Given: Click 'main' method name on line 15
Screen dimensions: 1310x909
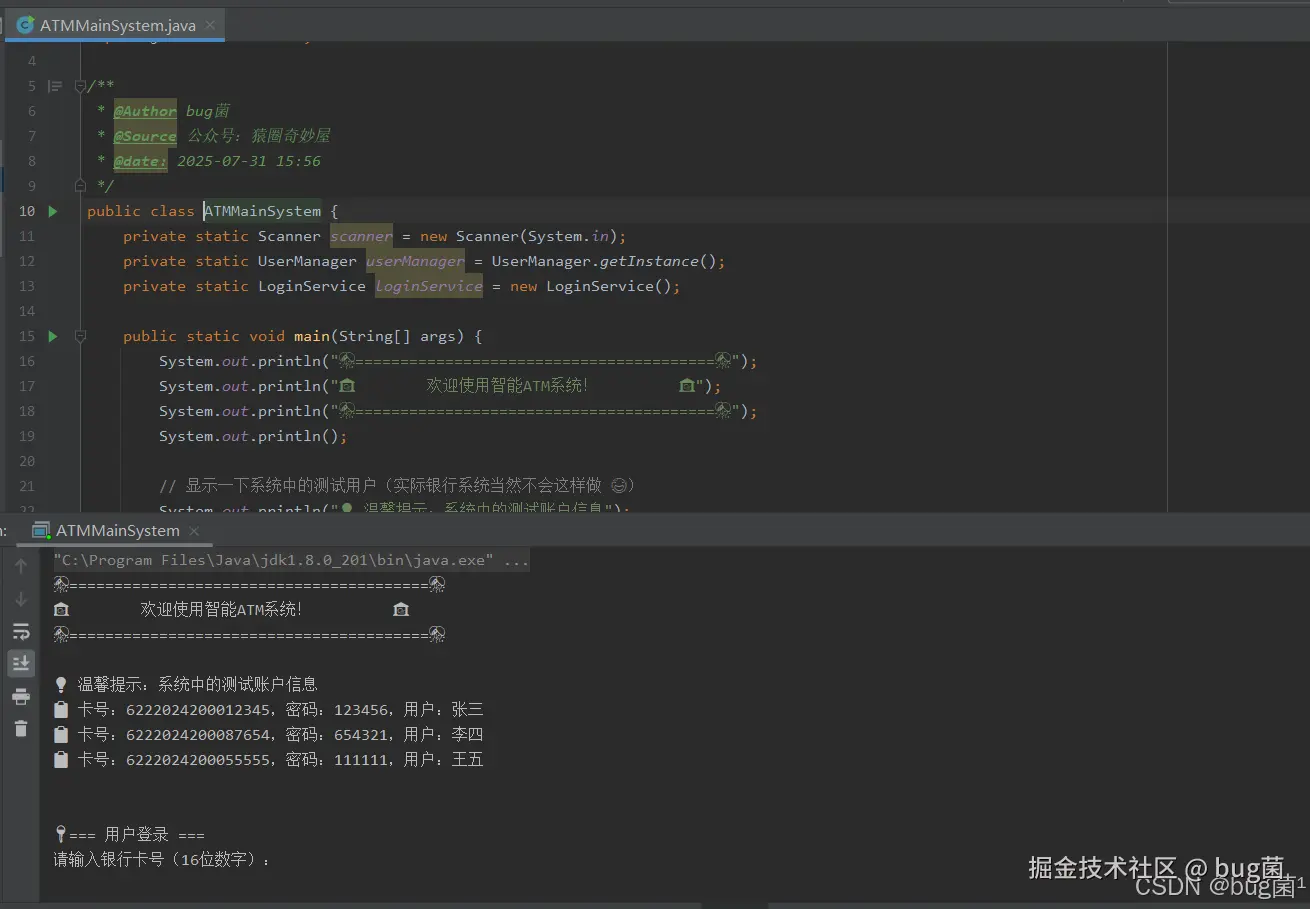Looking at the screenshot, I should (x=312, y=336).
